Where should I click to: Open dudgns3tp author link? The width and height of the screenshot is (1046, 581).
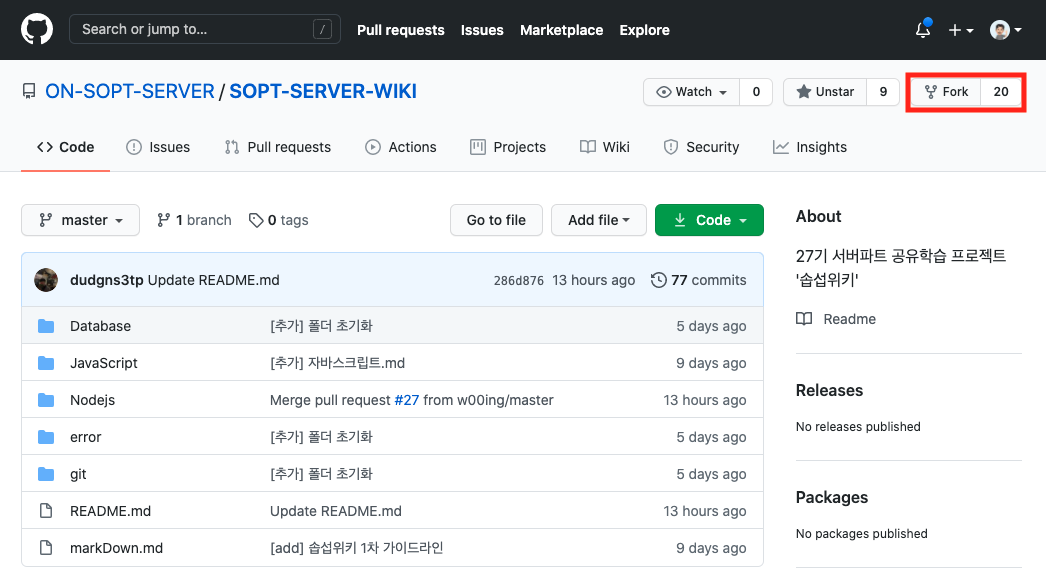pos(107,280)
